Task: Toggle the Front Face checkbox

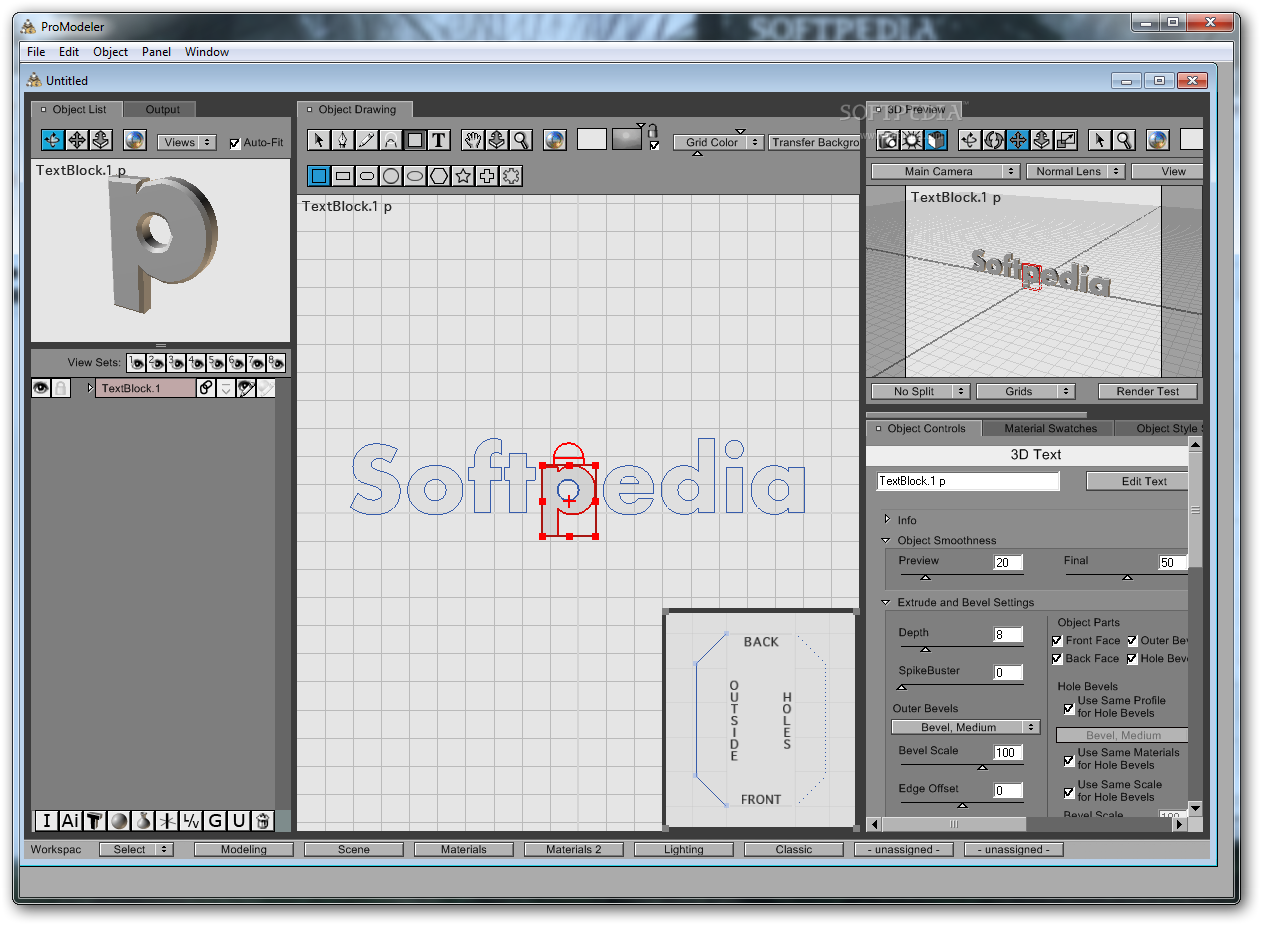Action: point(1058,640)
